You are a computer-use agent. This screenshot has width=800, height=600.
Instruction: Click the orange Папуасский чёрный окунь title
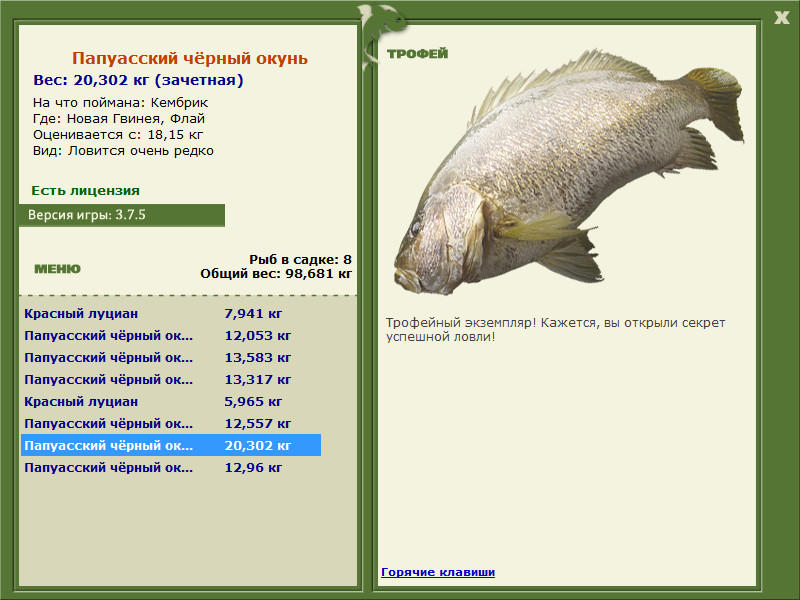tap(190, 58)
